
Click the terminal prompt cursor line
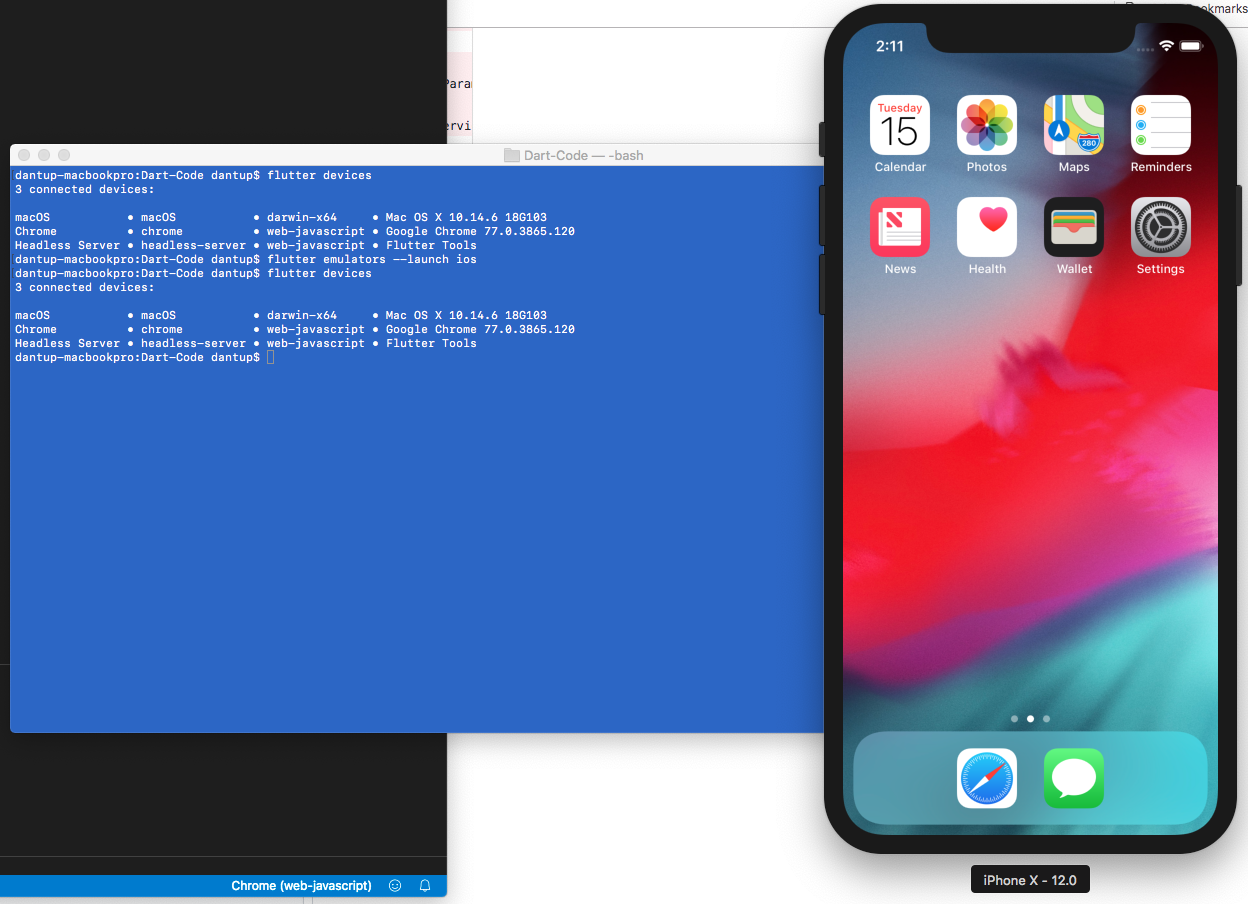click(144, 357)
